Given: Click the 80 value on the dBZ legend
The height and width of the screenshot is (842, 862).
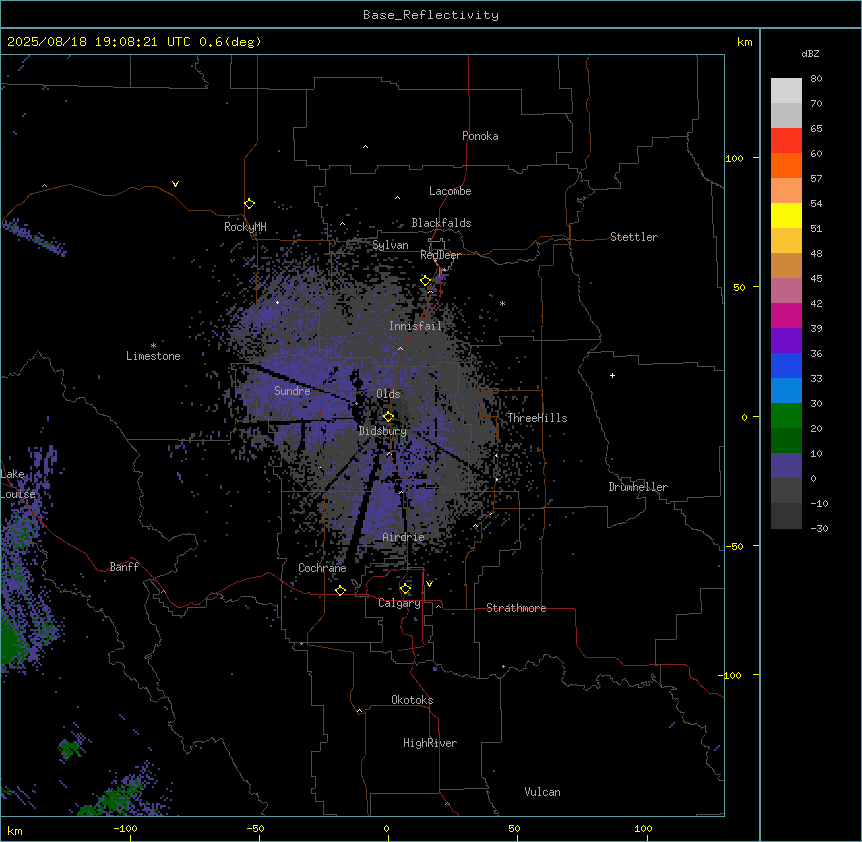Looking at the screenshot, I should pos(816,79).
